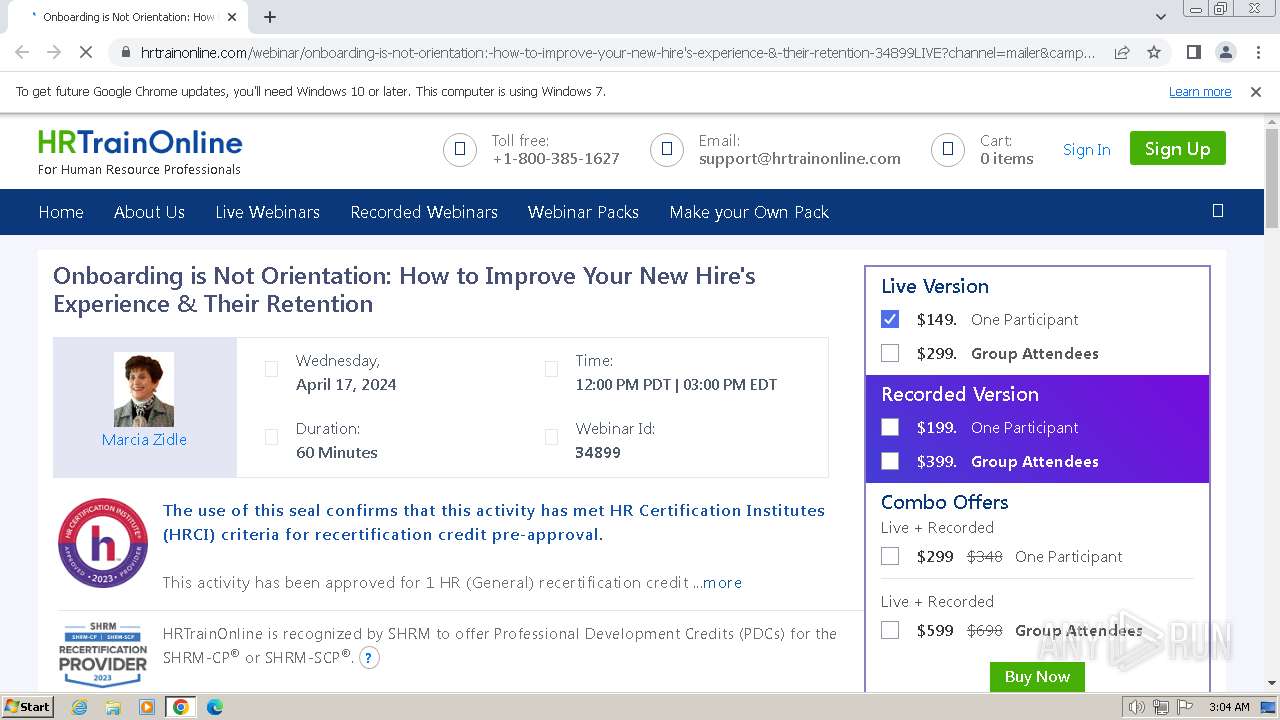Open the Live Webinars menu
The image size is (1280, 720).
[x=267, y=212]
